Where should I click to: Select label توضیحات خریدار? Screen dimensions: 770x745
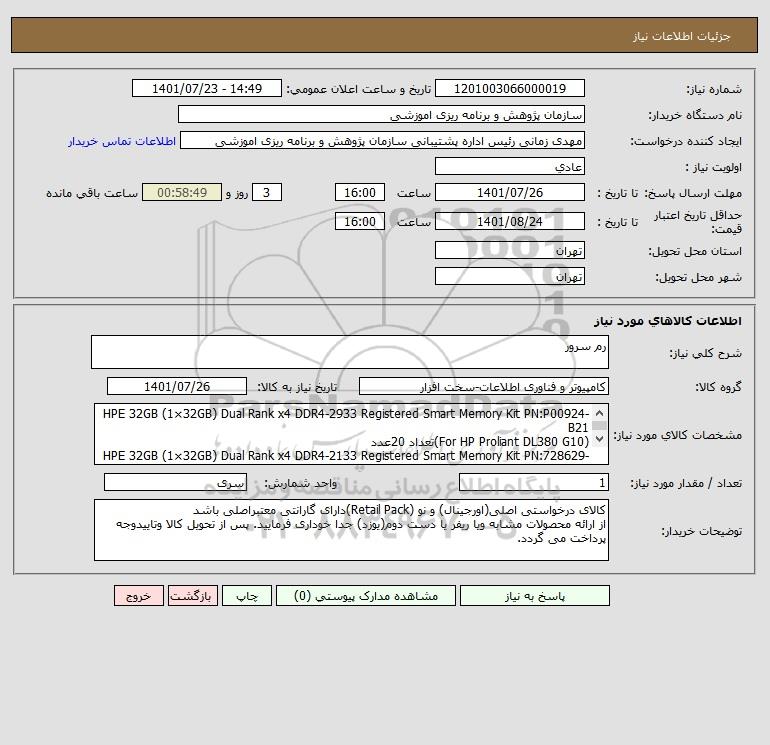pos(701,531)
